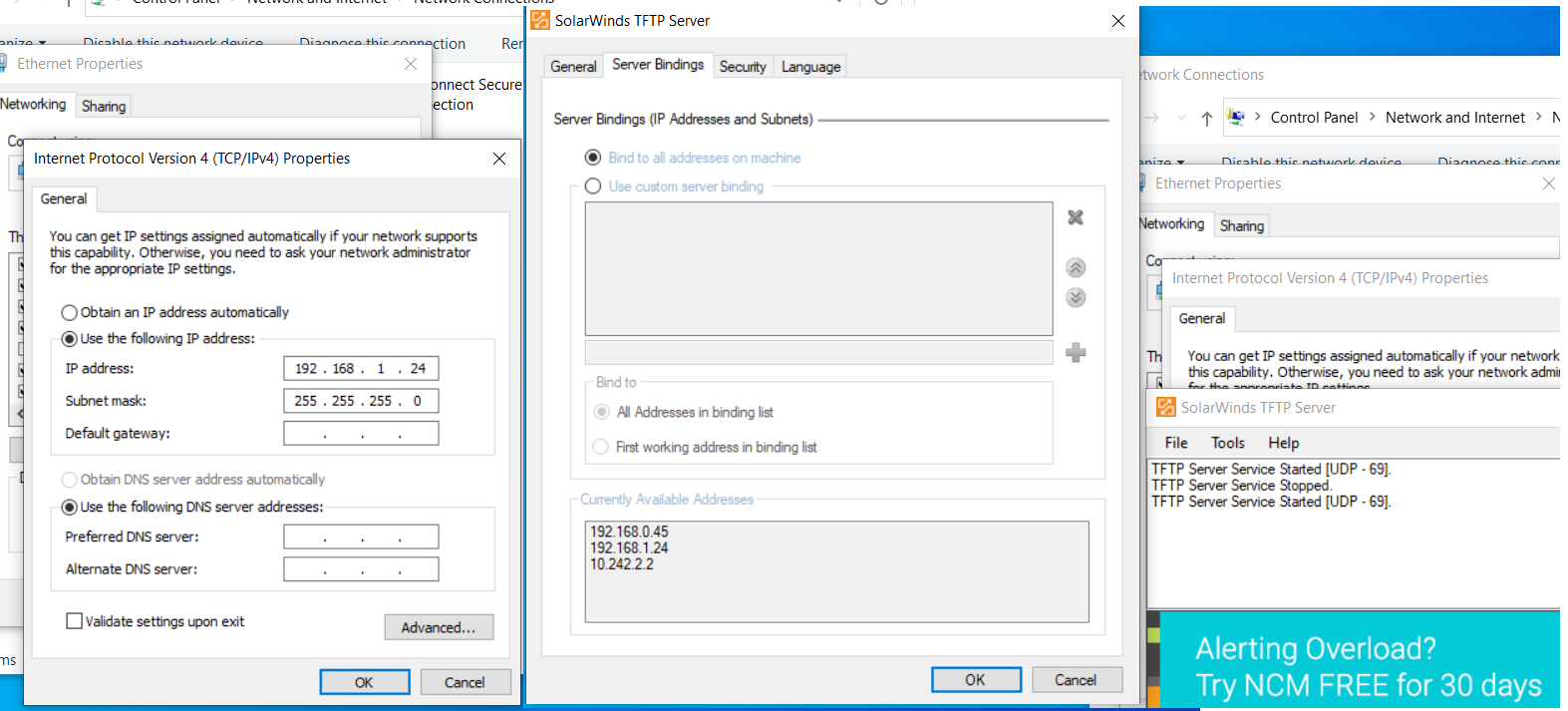The width and height of the screenshot is (1568, 711).
Task: Open the Help menu in the TFTP Server log window
Action: [1284, 443]
